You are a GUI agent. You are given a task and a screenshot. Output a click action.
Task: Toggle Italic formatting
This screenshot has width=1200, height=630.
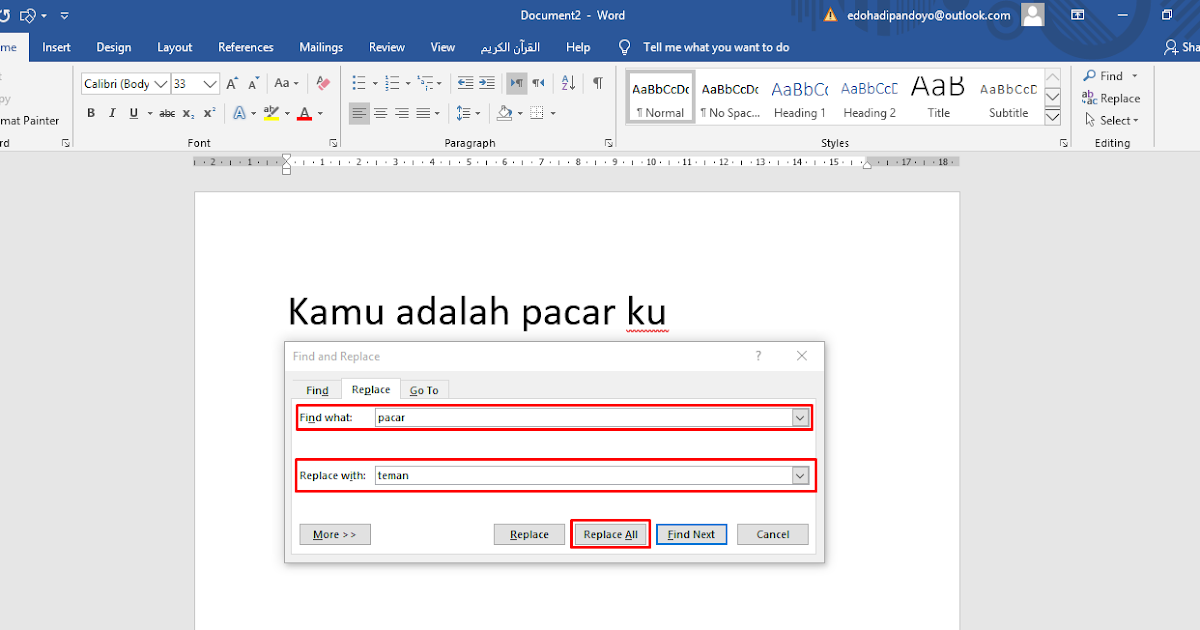pos(112,113)
